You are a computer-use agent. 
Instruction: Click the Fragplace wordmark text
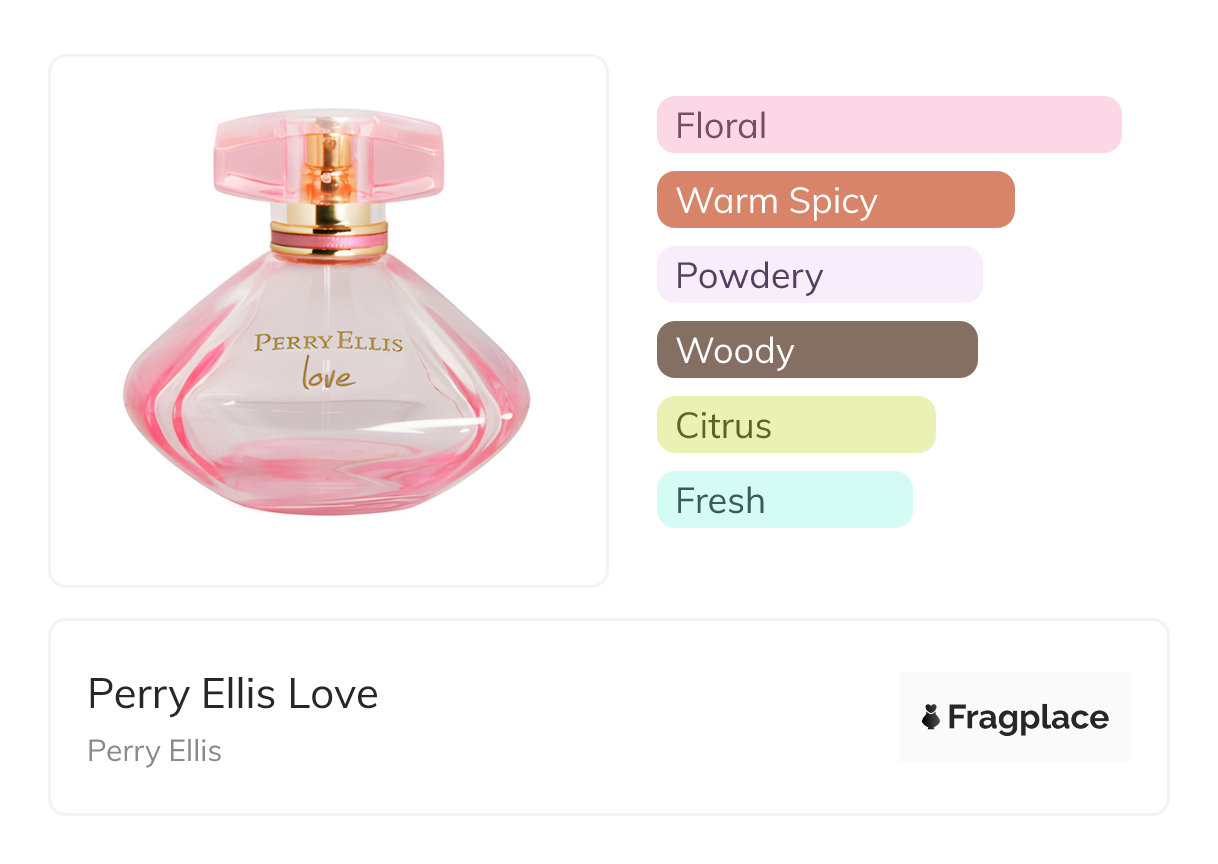click(x=1028, y=717)
